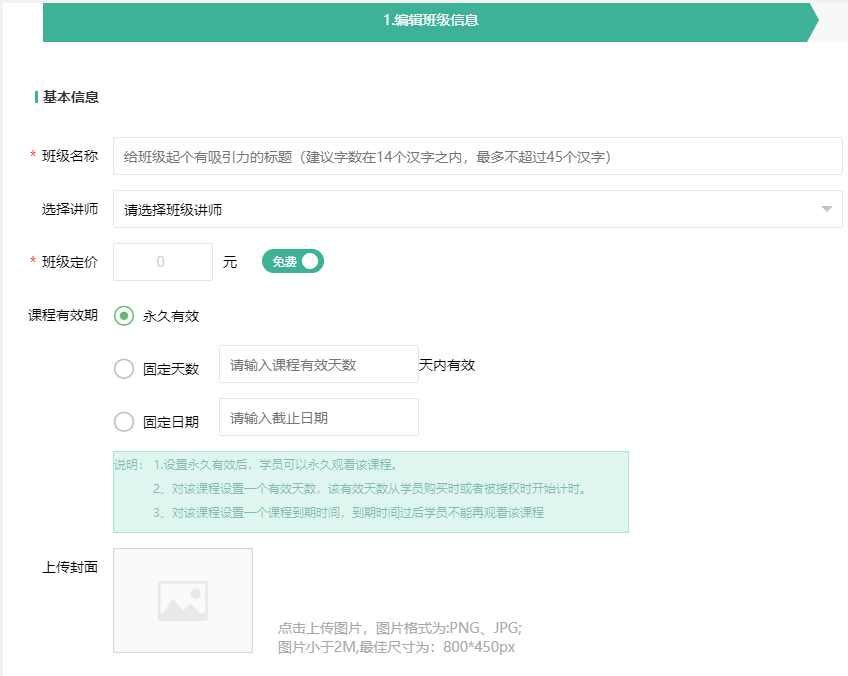Toggle the 免费 free-pricing switch
Image resolution: width=848 pixels, height=676 pixels.
(293, 261)
